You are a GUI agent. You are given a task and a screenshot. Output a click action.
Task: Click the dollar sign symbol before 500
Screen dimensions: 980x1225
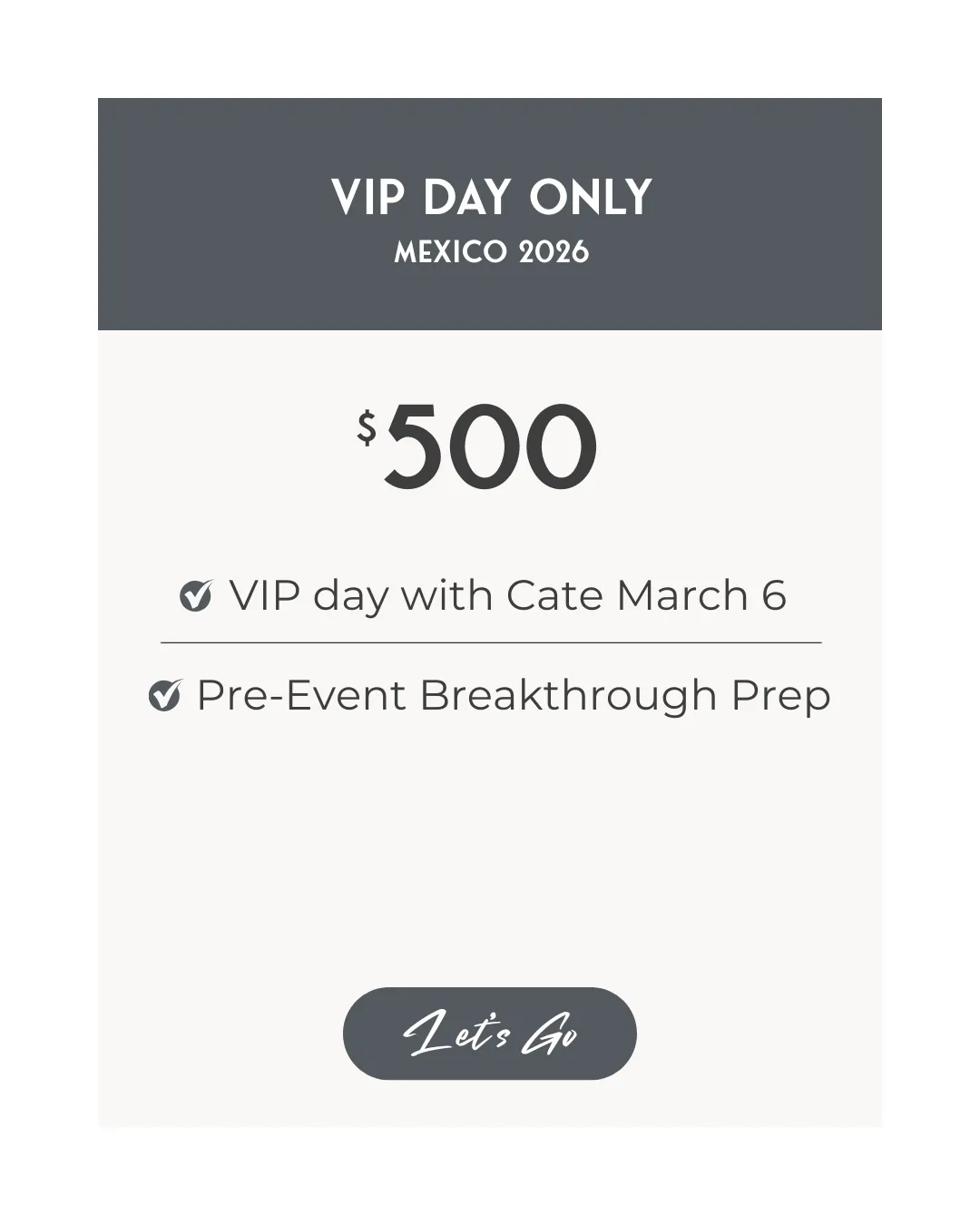point(367,428)
